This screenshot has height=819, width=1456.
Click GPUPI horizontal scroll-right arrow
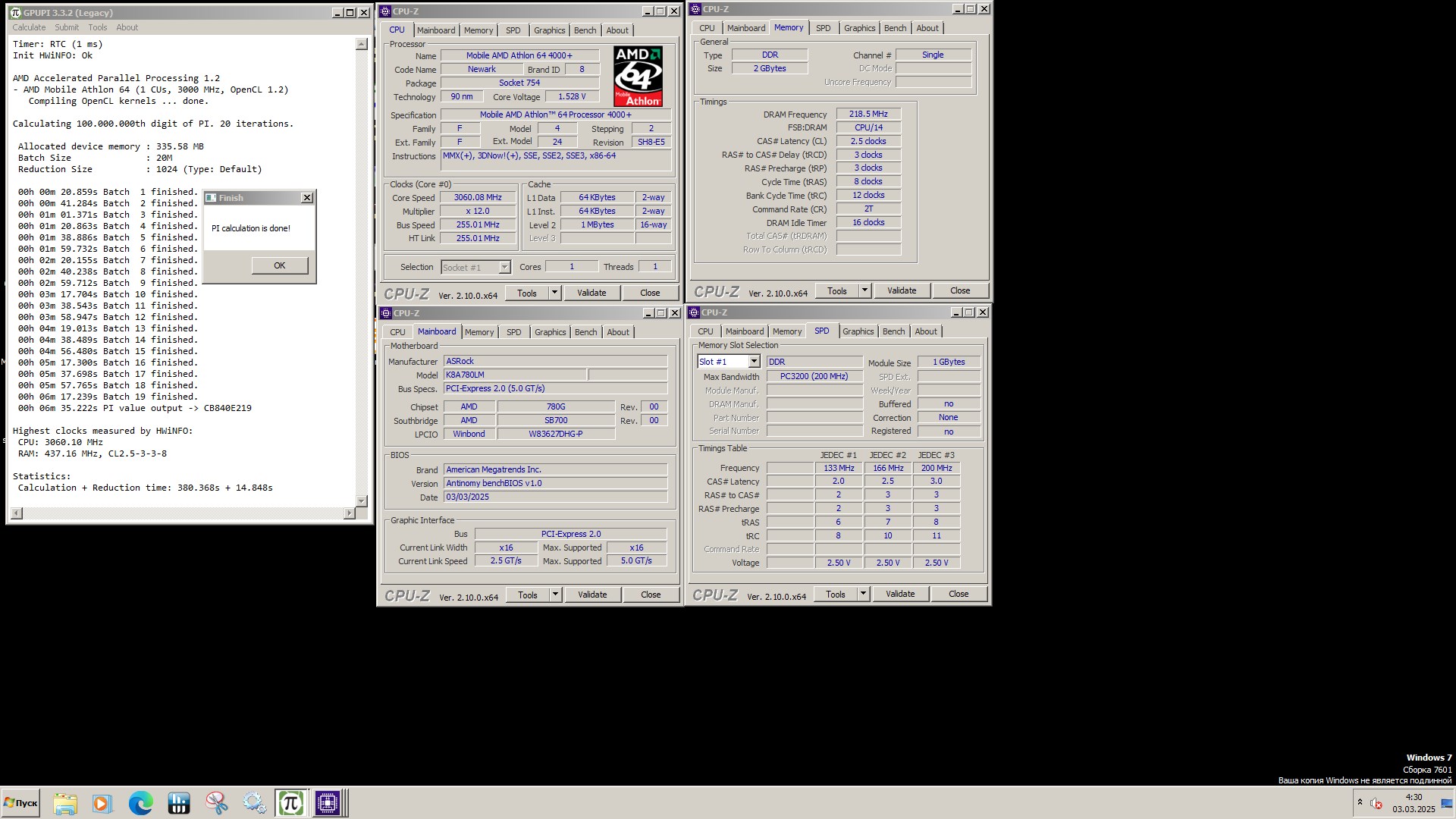(x=349, y=513)
